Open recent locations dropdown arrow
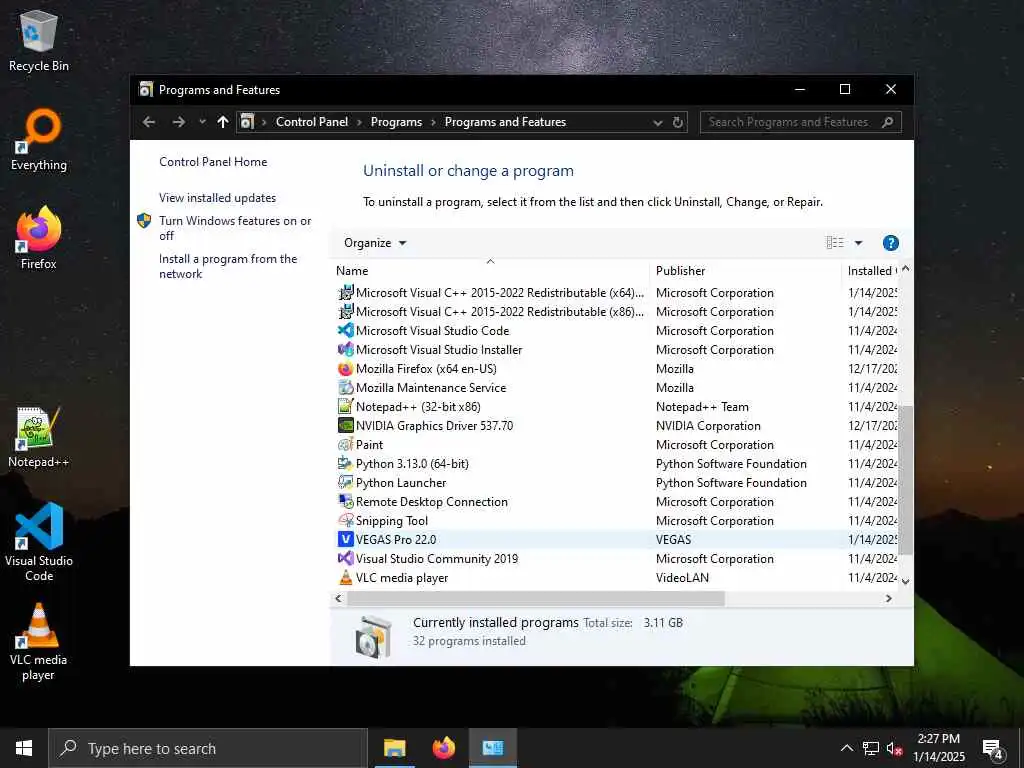This screenshot has height=768, width=1024. (x=202, y=122)
